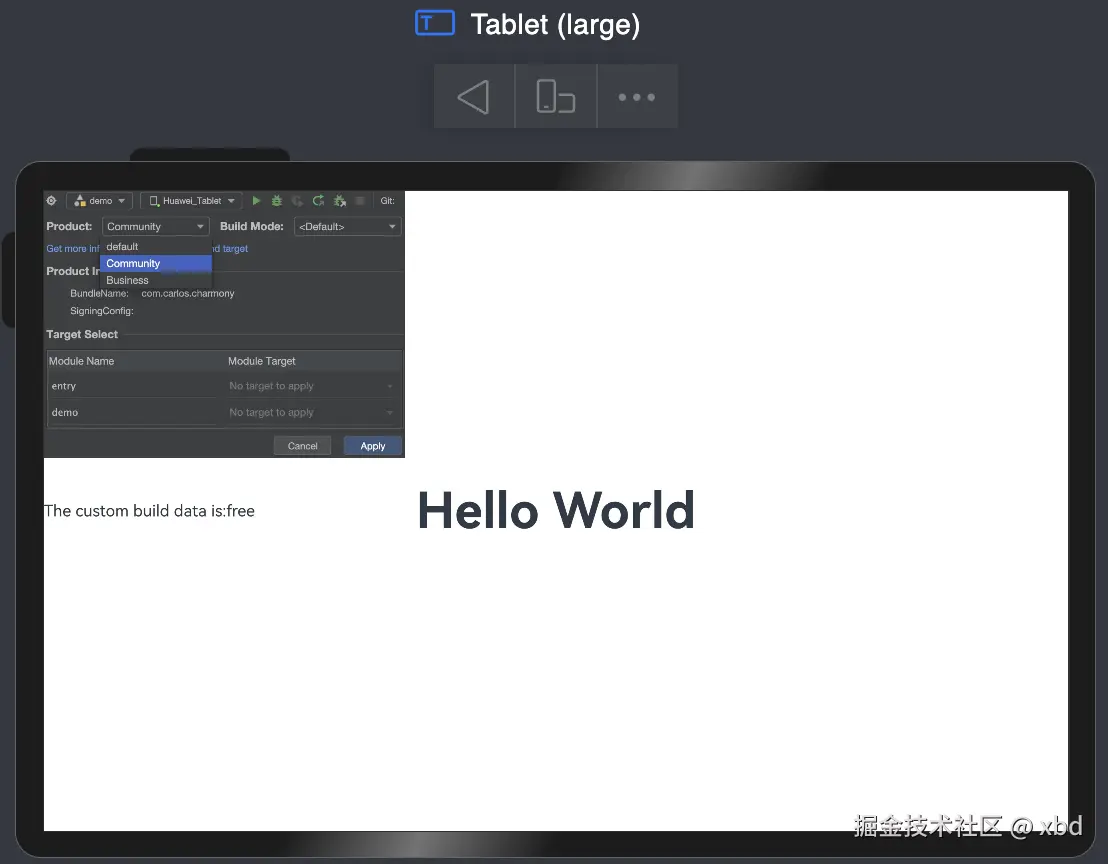Click the Tablet (large) device type icon
Viewport: 1108px width, 864px height.
point(435,23)
